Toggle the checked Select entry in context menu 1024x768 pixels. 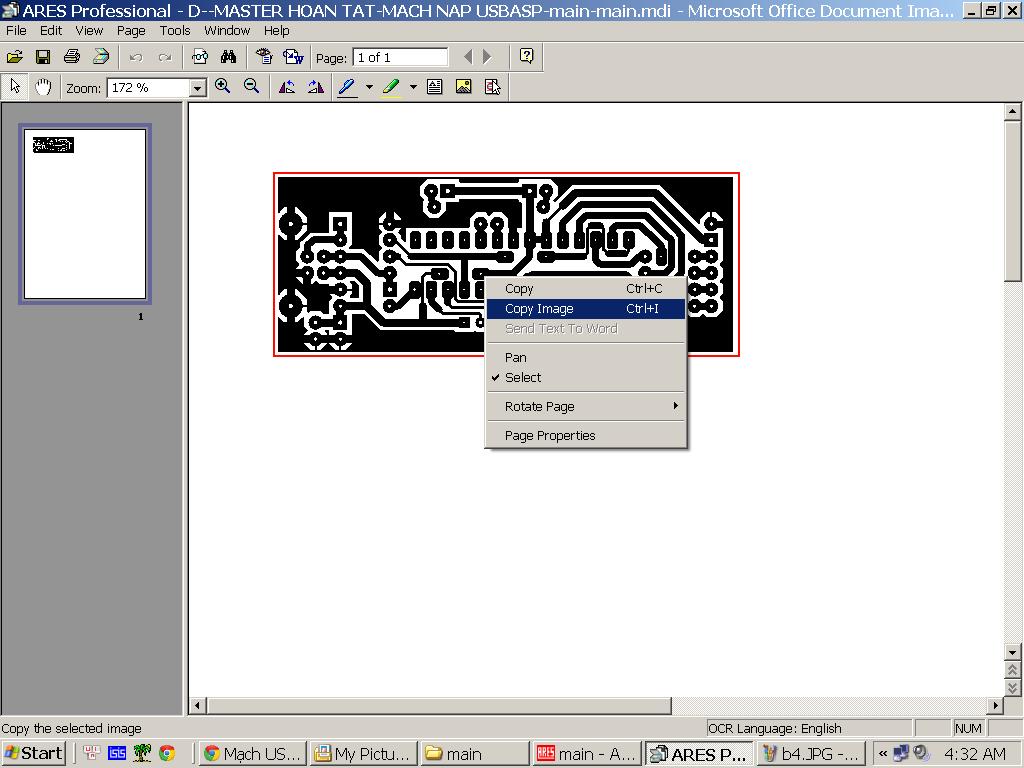click(586, 377)
